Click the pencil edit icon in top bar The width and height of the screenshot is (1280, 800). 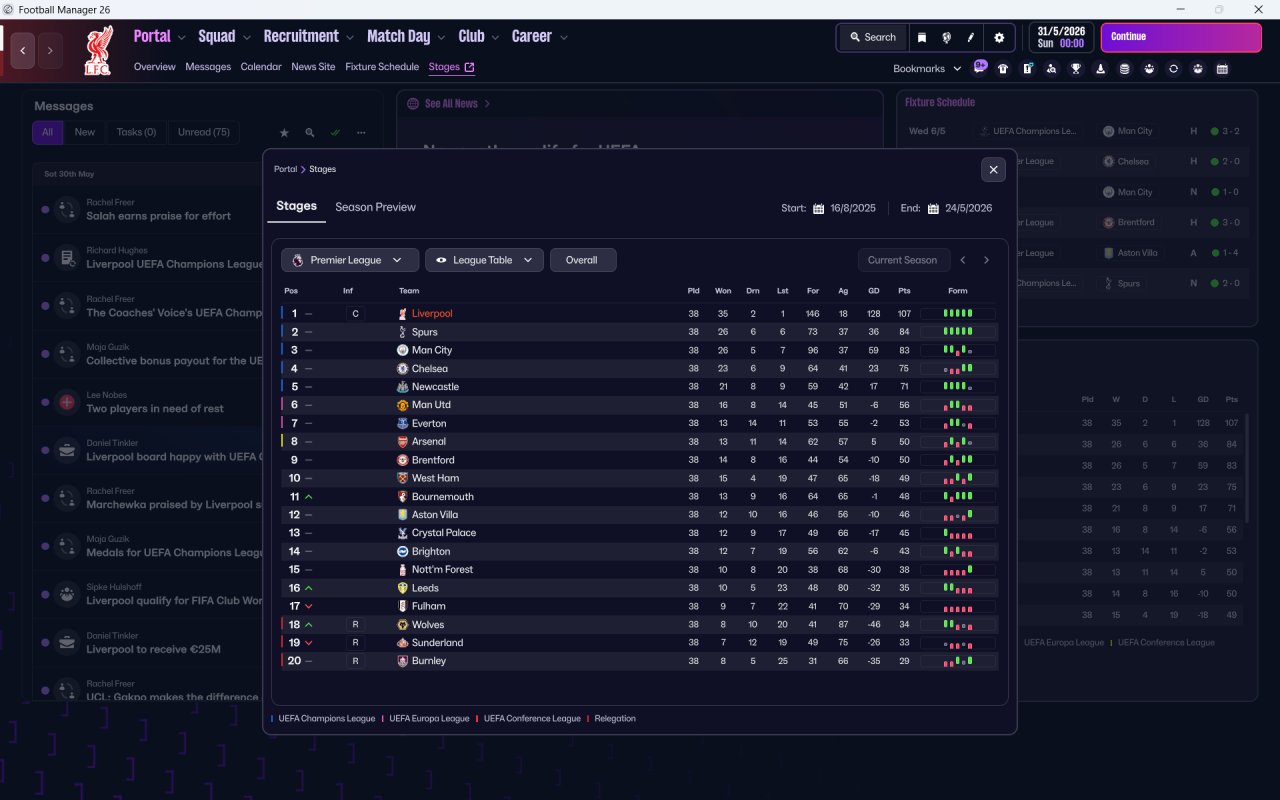coord(971,37)
